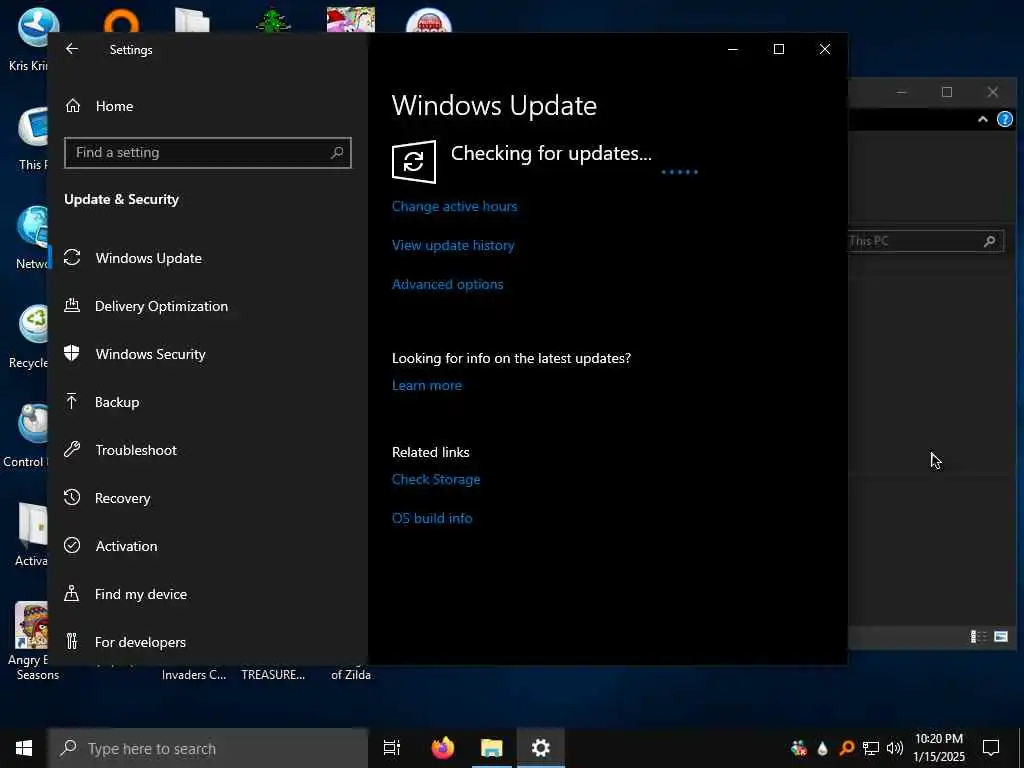Open the Check Storage link
Screen dimensions: 1024x768
click(x=436, y=479)
